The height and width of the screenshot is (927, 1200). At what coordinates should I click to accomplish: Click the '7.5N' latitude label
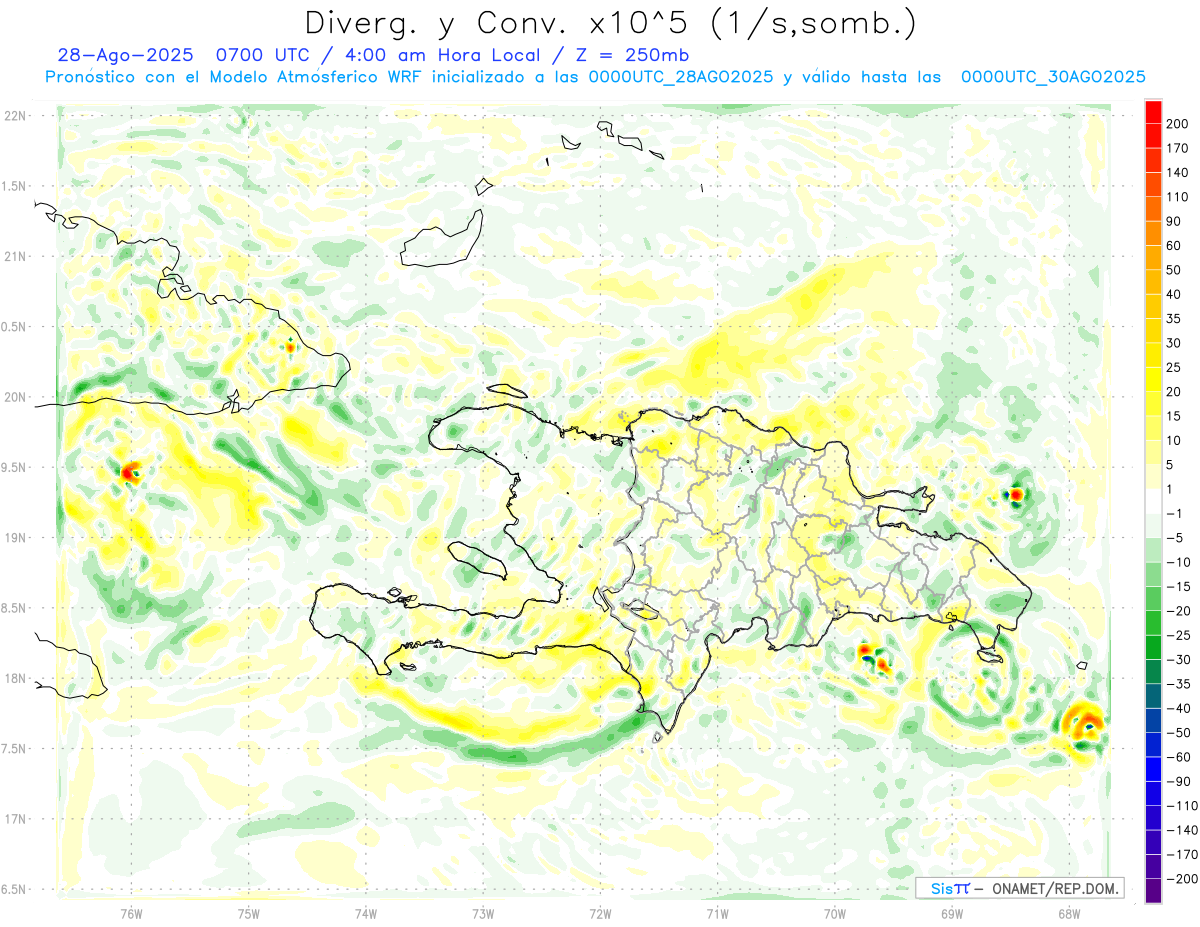pos(15,749)
